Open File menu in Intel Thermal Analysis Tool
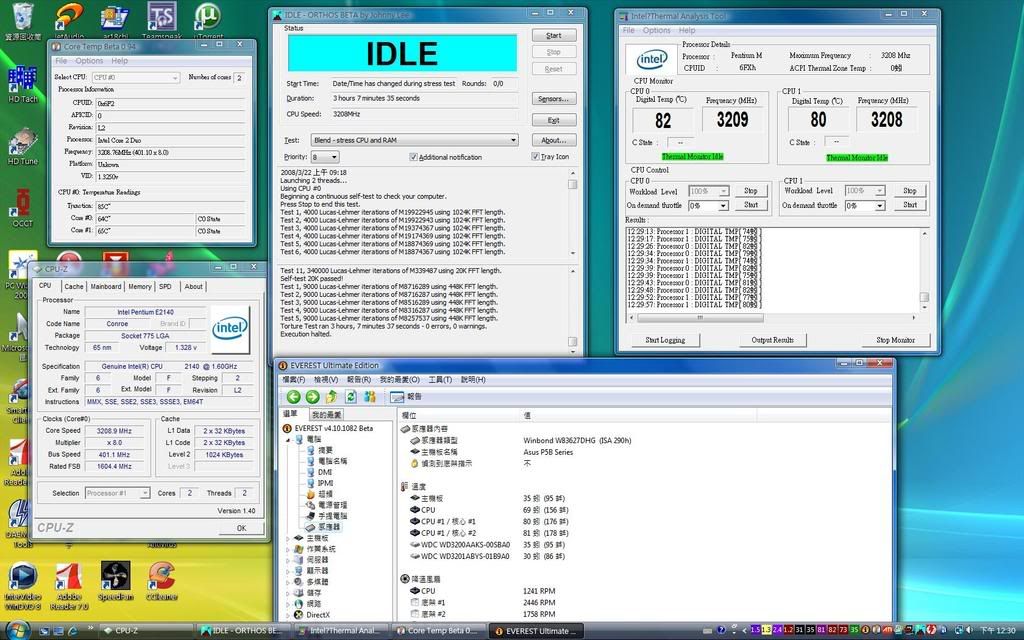 point(628,30)
